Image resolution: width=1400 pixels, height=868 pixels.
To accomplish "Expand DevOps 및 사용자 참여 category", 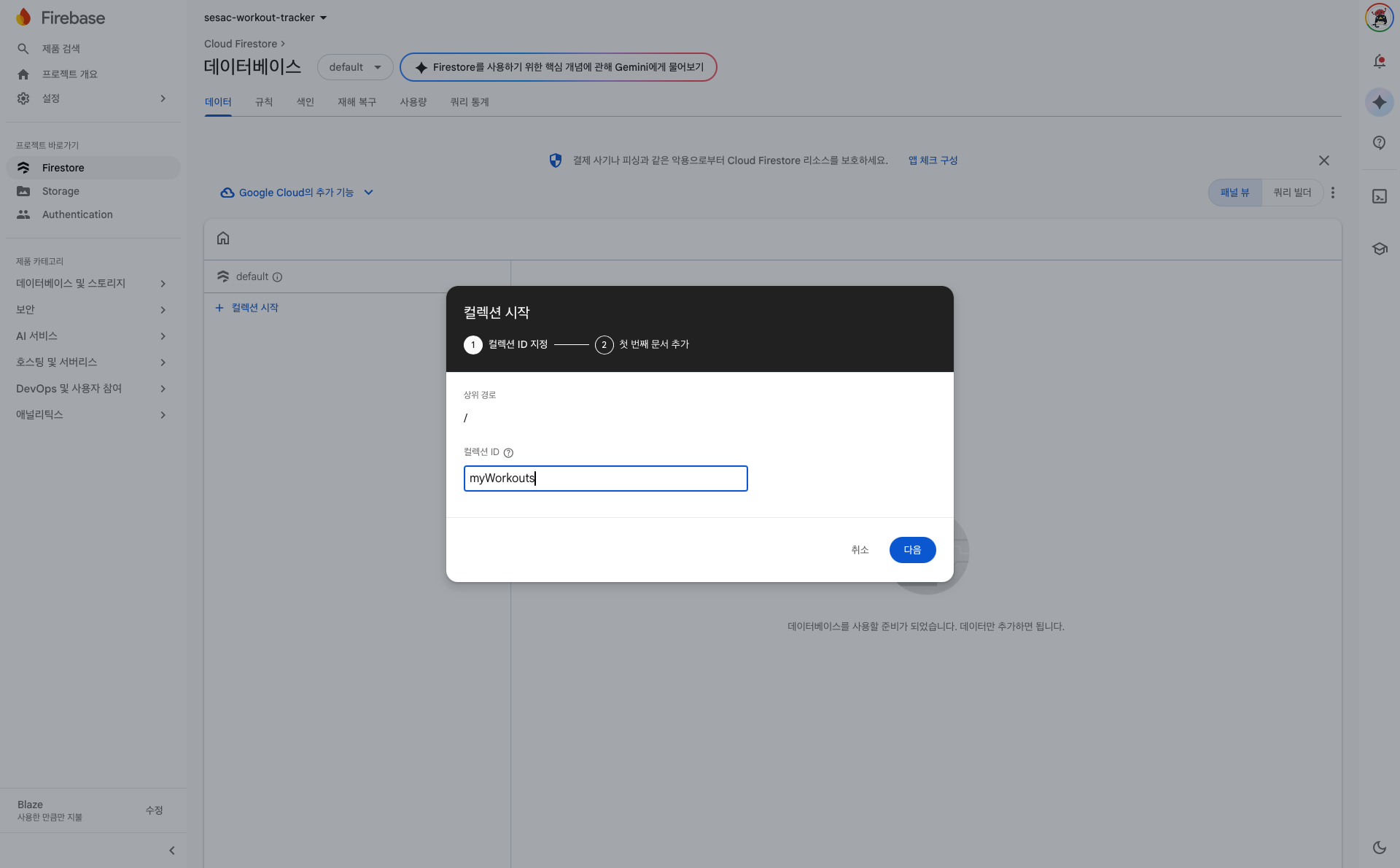I will click(92, 389).
